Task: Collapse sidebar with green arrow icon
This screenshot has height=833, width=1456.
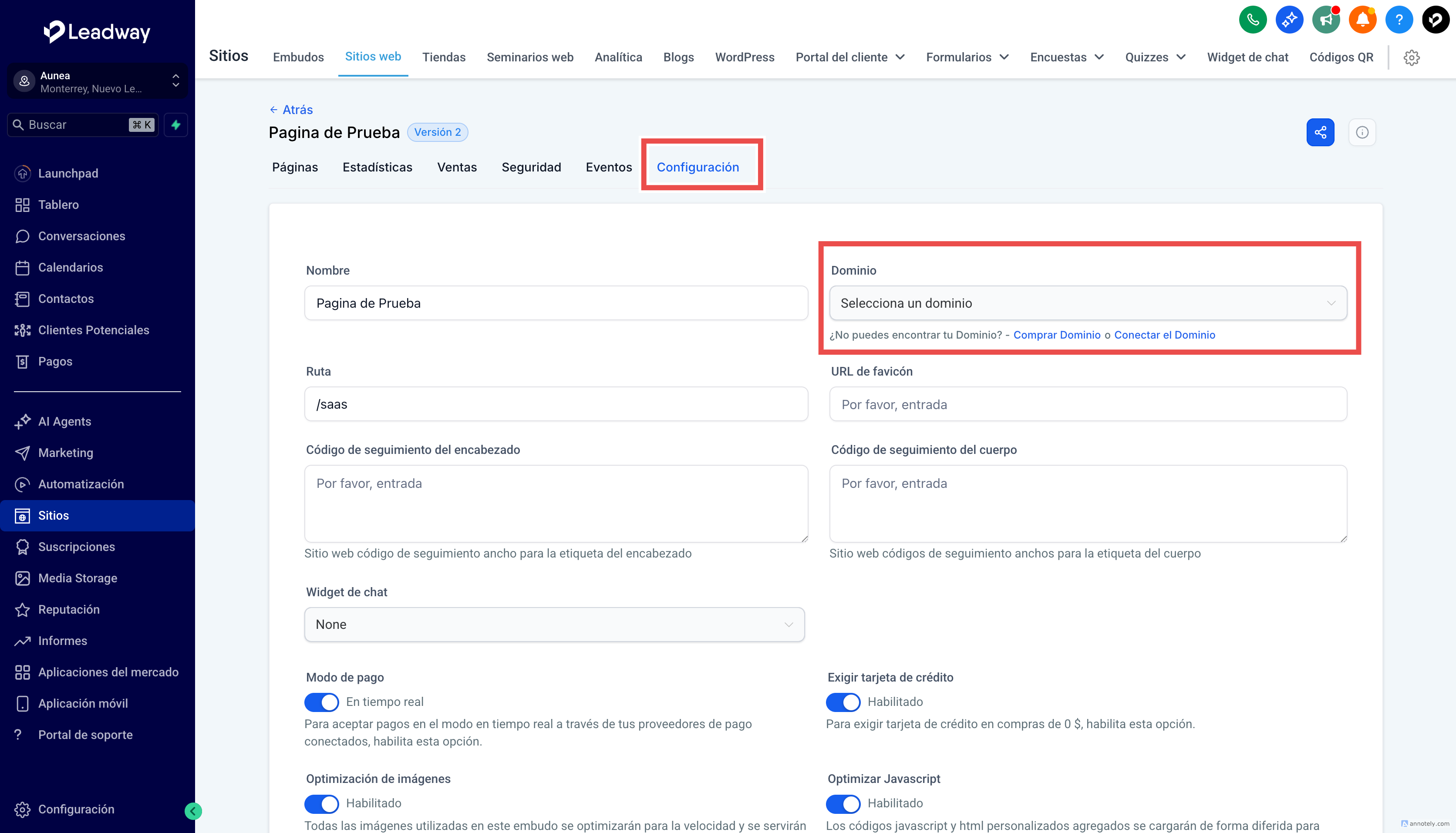Action: pyautogui.click(x=193, y=811)
